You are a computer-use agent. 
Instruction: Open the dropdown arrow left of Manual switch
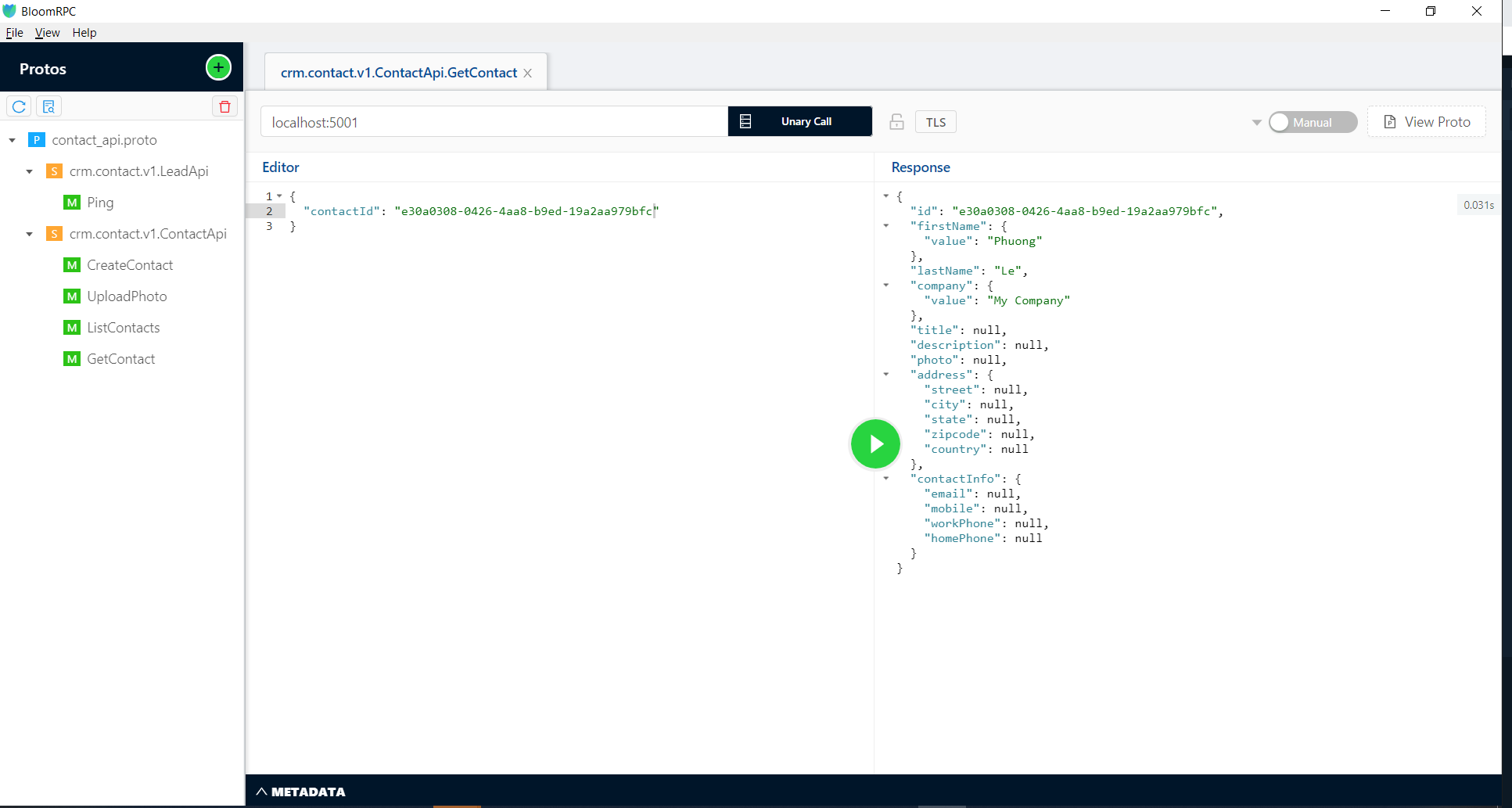click(1256, 123)
